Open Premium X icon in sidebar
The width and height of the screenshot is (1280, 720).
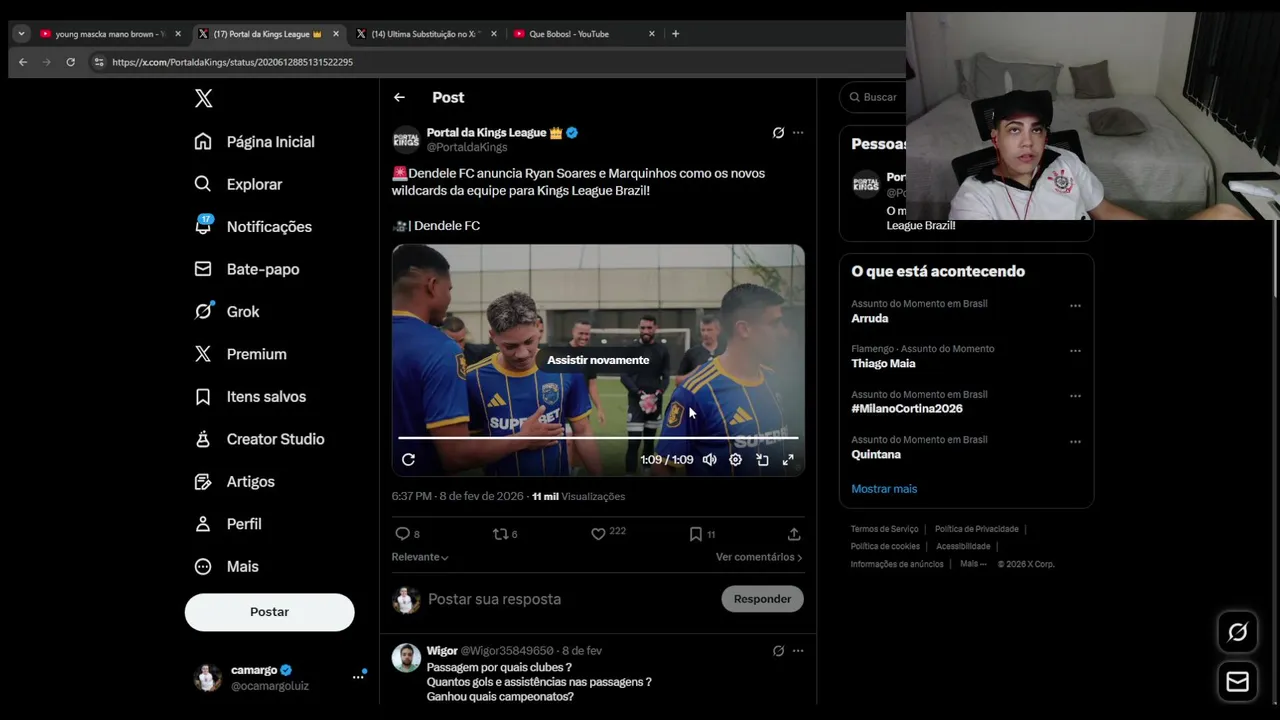[x=203, y=354]
